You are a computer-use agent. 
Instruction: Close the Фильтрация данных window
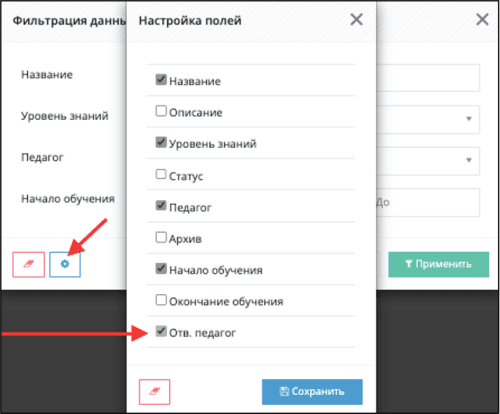(482, 20)
